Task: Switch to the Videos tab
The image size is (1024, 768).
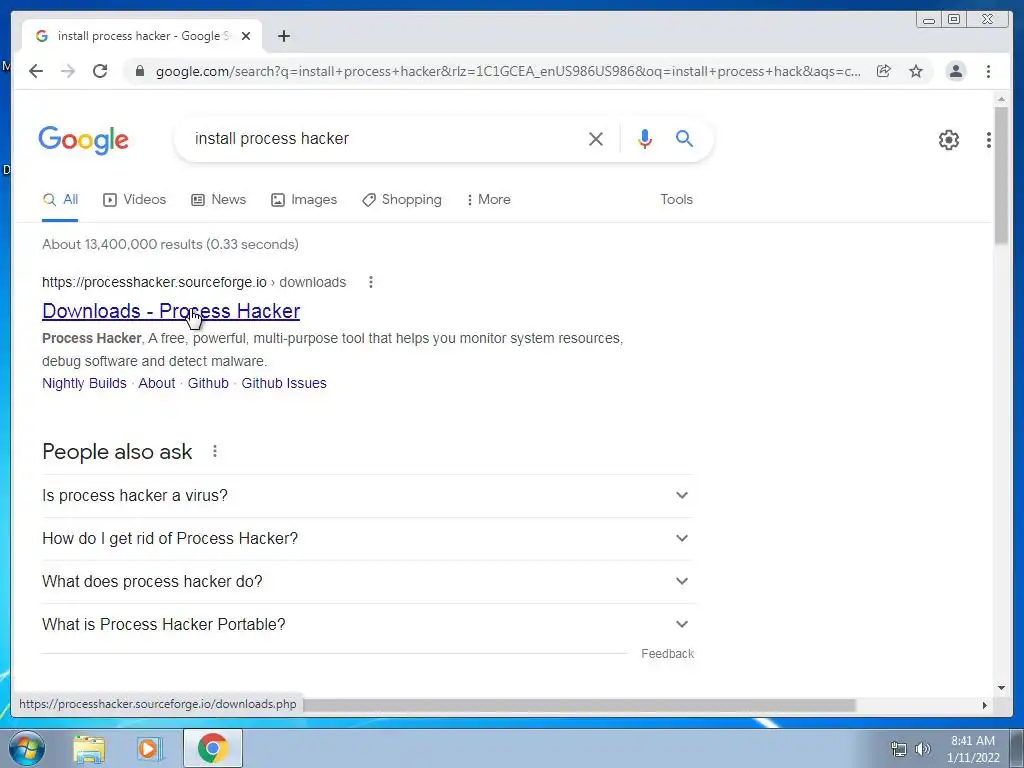Action: click(135, 200)
